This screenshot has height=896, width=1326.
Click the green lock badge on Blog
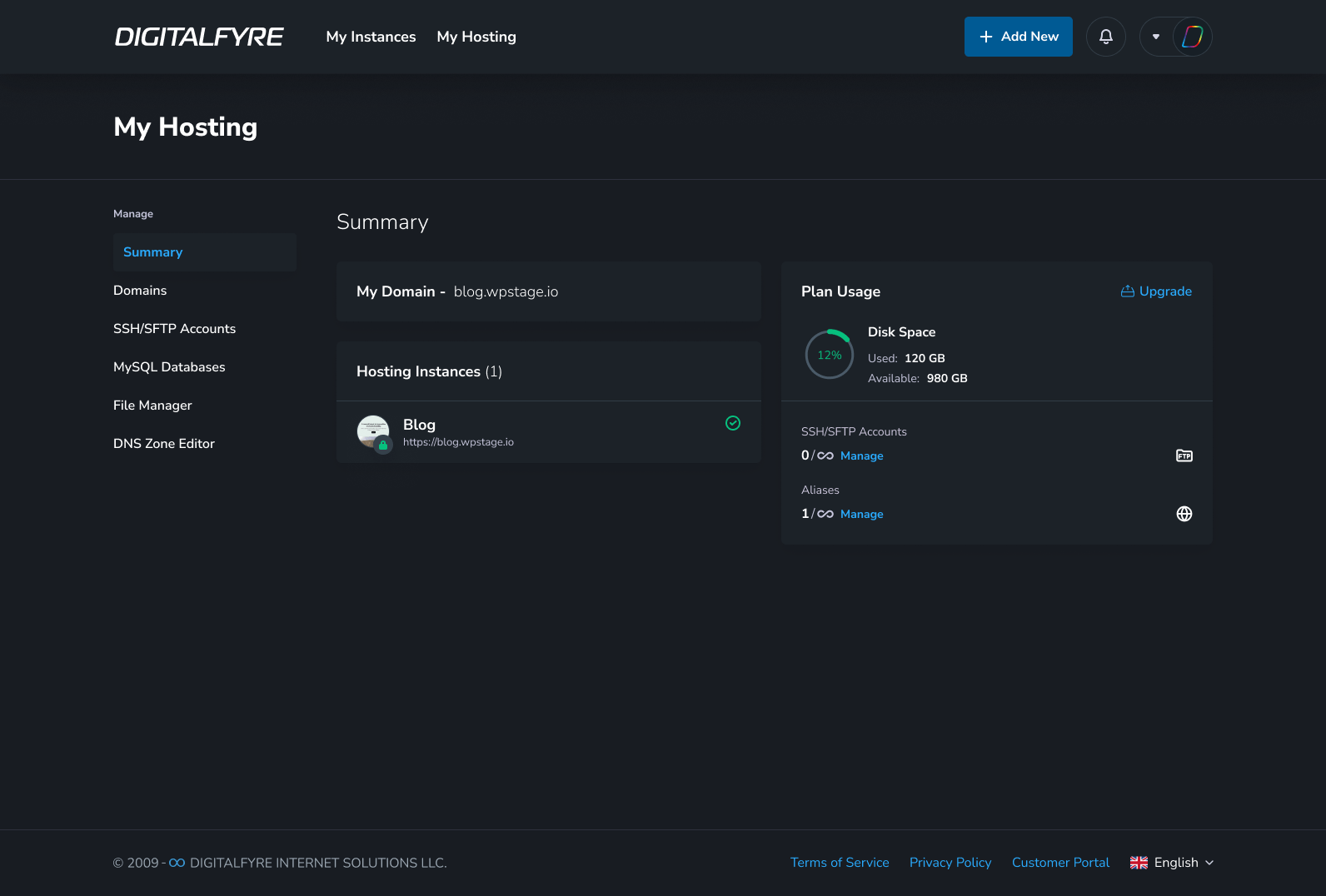click(x=383, y=446)
